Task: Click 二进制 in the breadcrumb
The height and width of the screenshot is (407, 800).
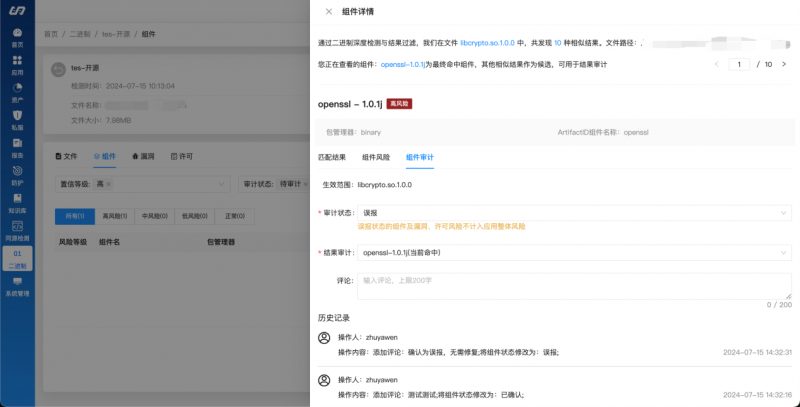Action: pos(80,34)
